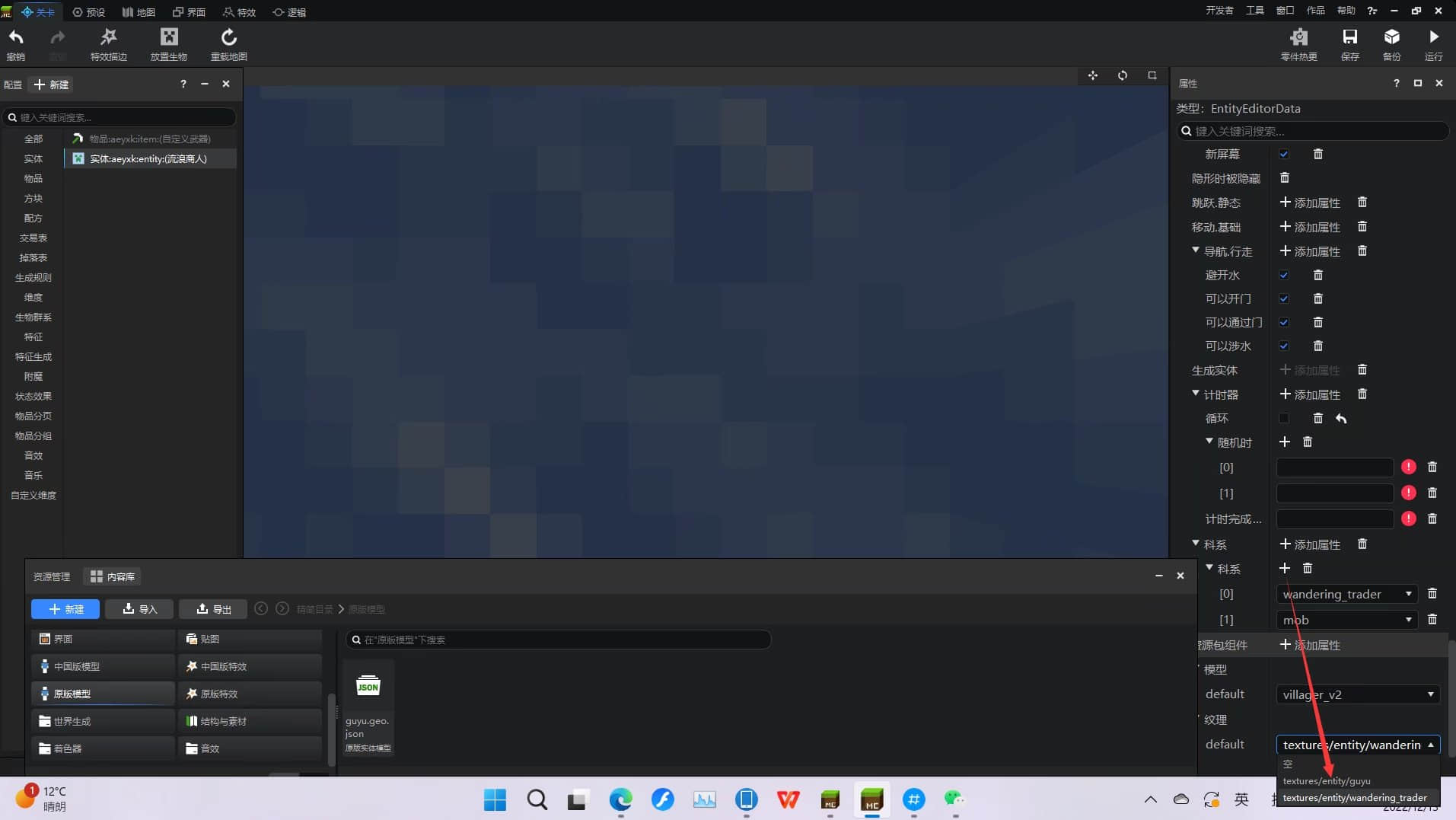Open 科系 [0] wandering_trader dropdown
This screenshot has width=1456, height=820.
tap(1346, 594)
